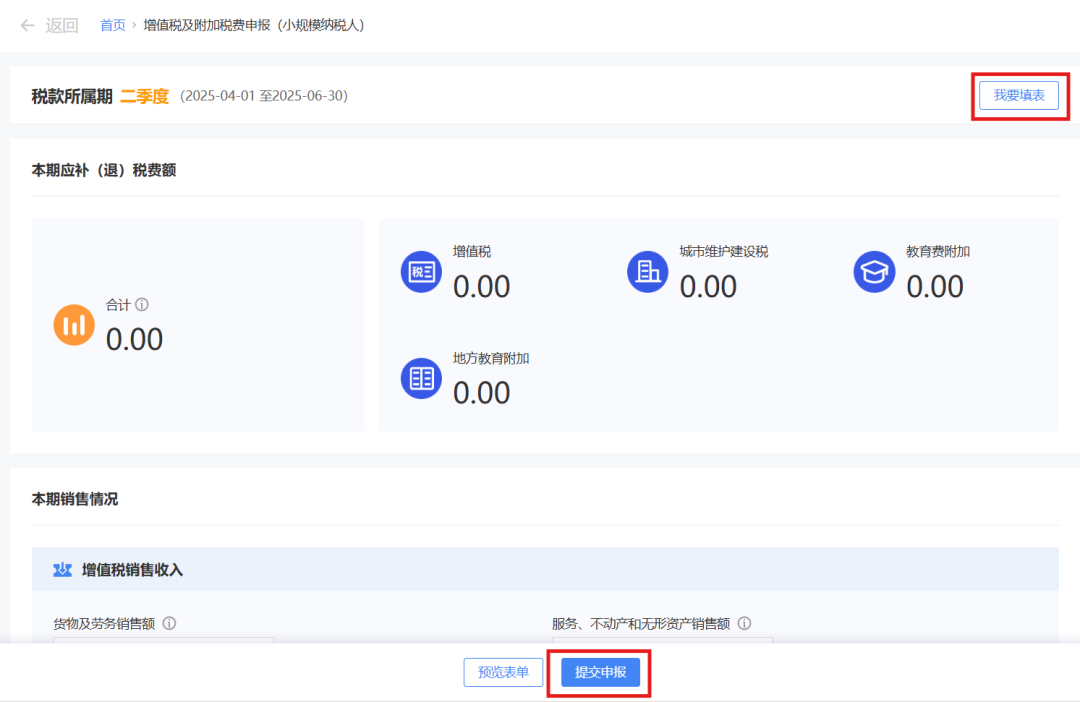Click the 地方教育附加 book icon
Image resolution: width=1080 pixels, height=702 pixels.
coord(422,378)
